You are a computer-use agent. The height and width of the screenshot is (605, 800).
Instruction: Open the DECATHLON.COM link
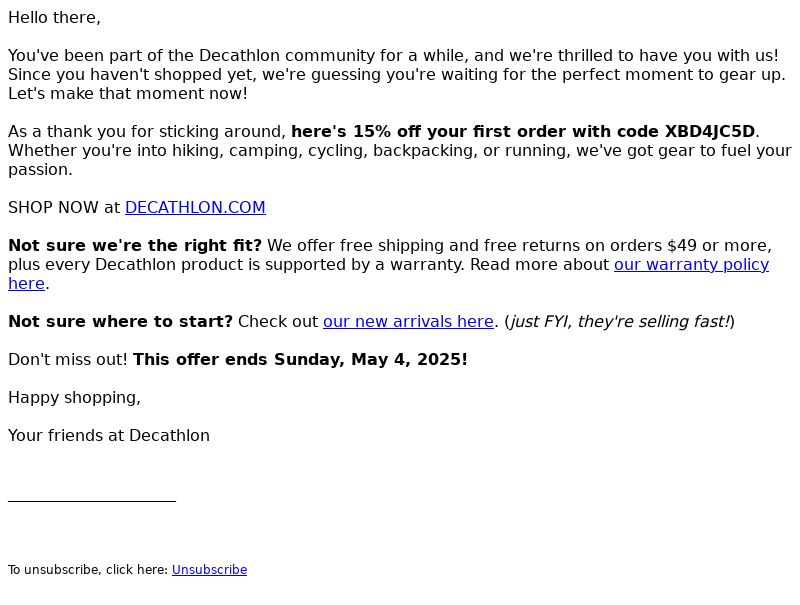click(195, 208)
